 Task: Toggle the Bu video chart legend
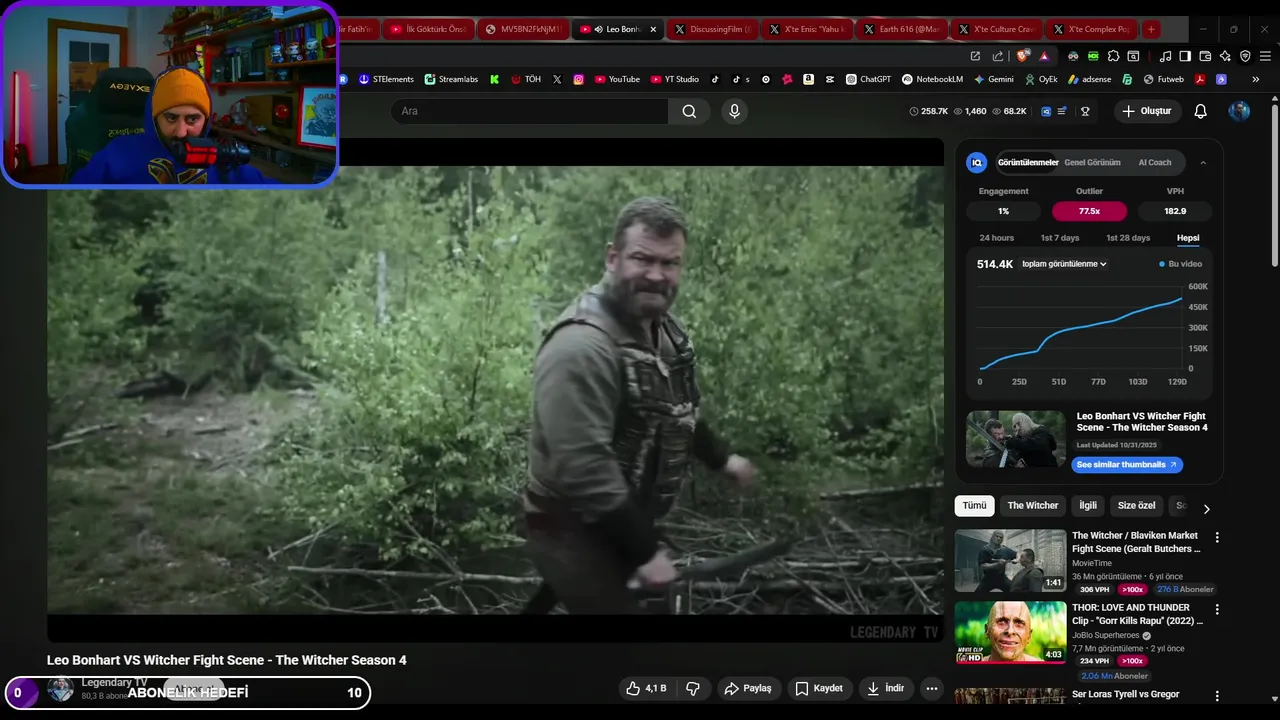coord(1181,264)
